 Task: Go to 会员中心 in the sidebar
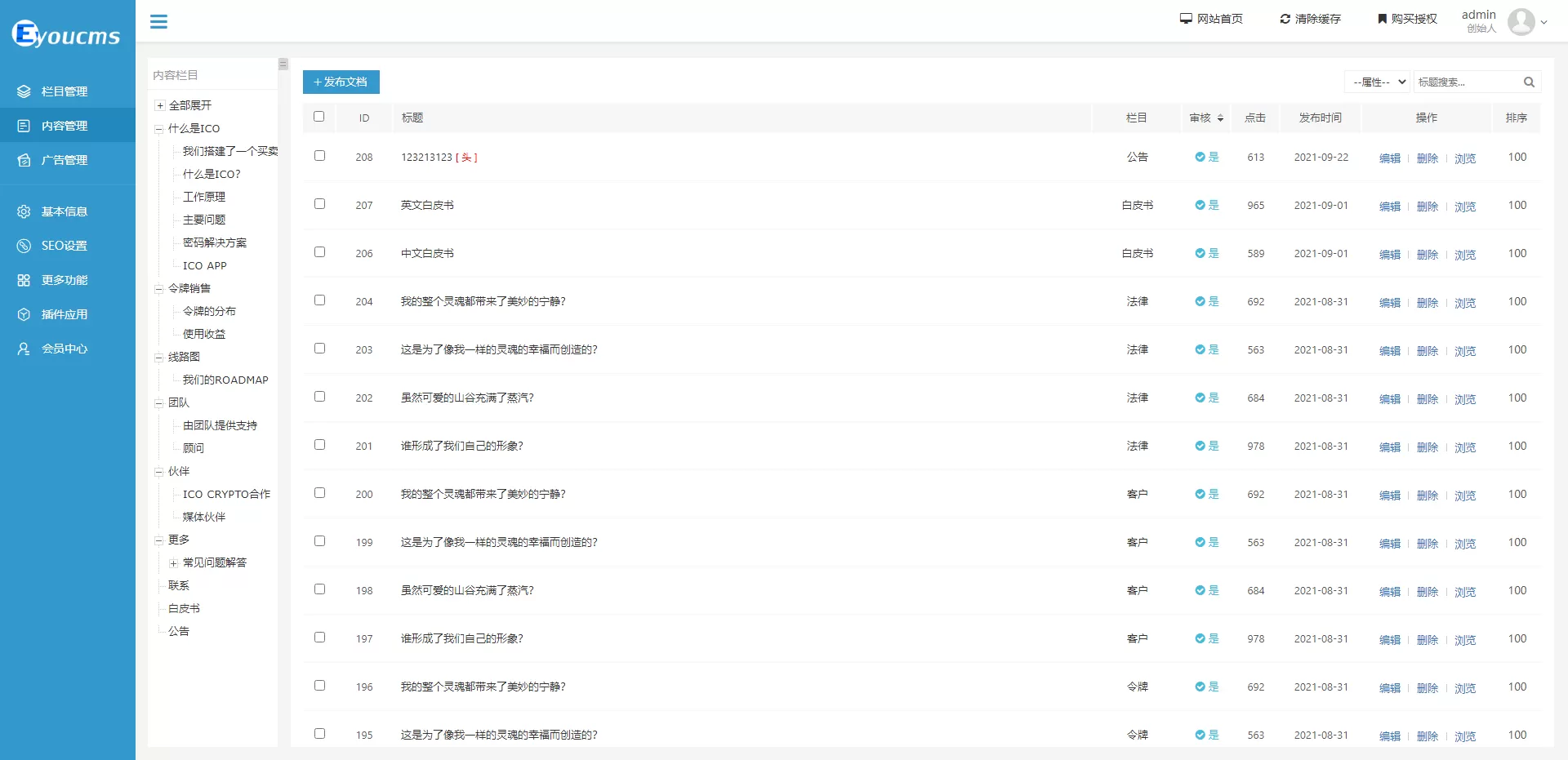[x=65, y=349]
